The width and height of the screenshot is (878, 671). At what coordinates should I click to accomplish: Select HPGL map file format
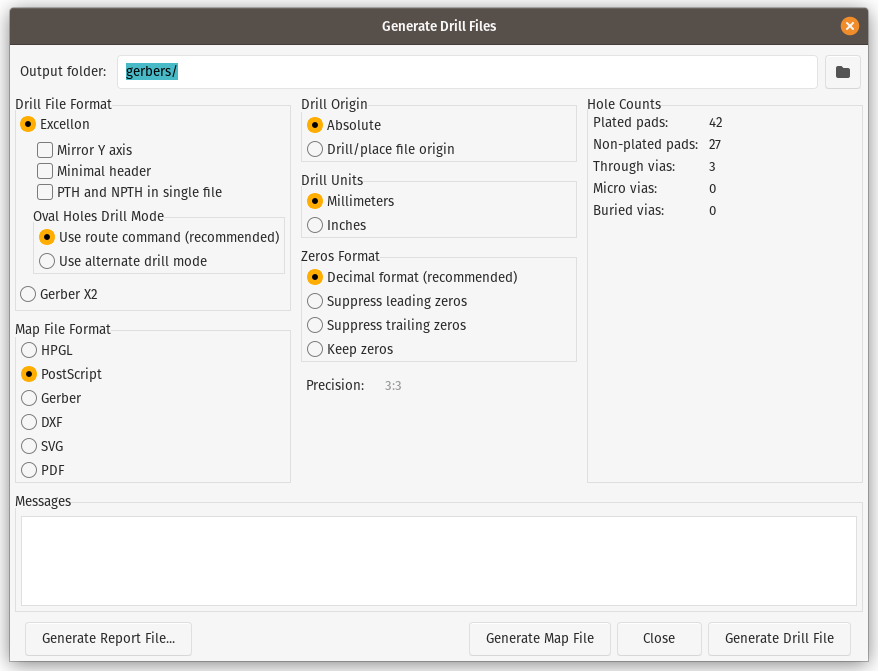(29, 350)
